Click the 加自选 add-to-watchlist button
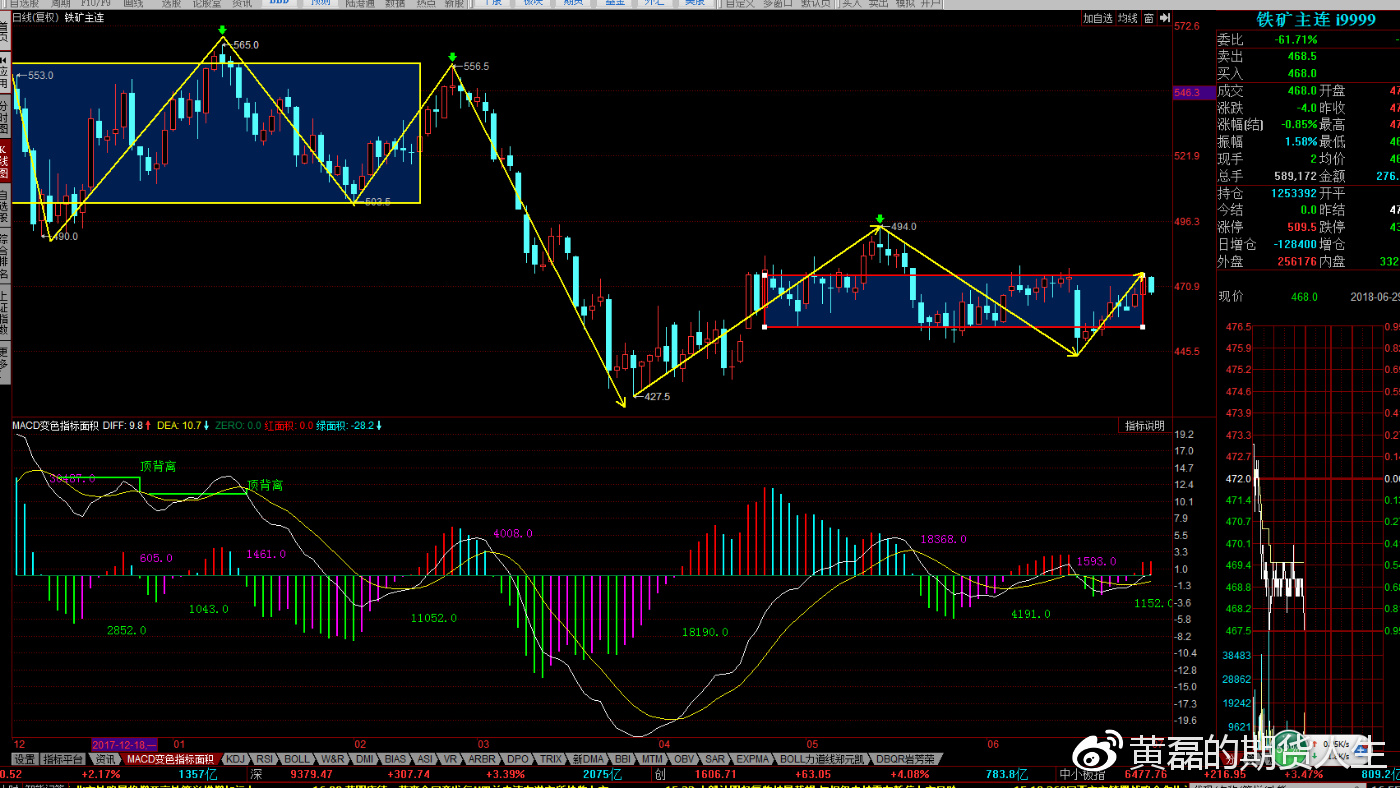1400x788 pixels. tap(1097, 18)
